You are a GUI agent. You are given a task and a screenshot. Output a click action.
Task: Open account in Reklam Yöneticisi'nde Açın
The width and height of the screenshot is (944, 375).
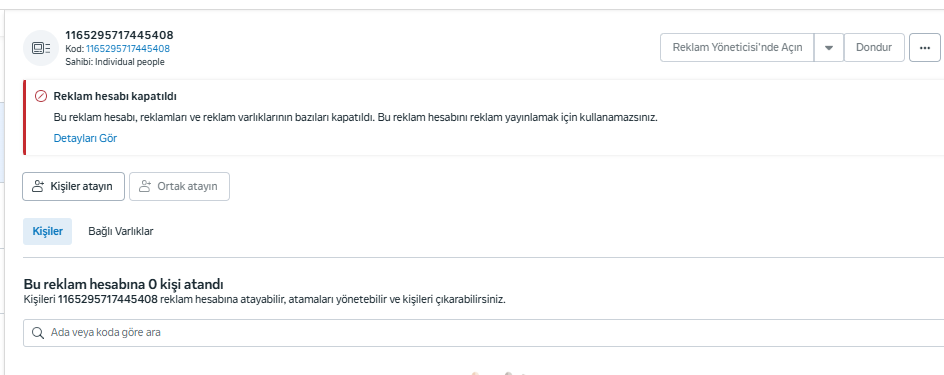coord(737,48)
